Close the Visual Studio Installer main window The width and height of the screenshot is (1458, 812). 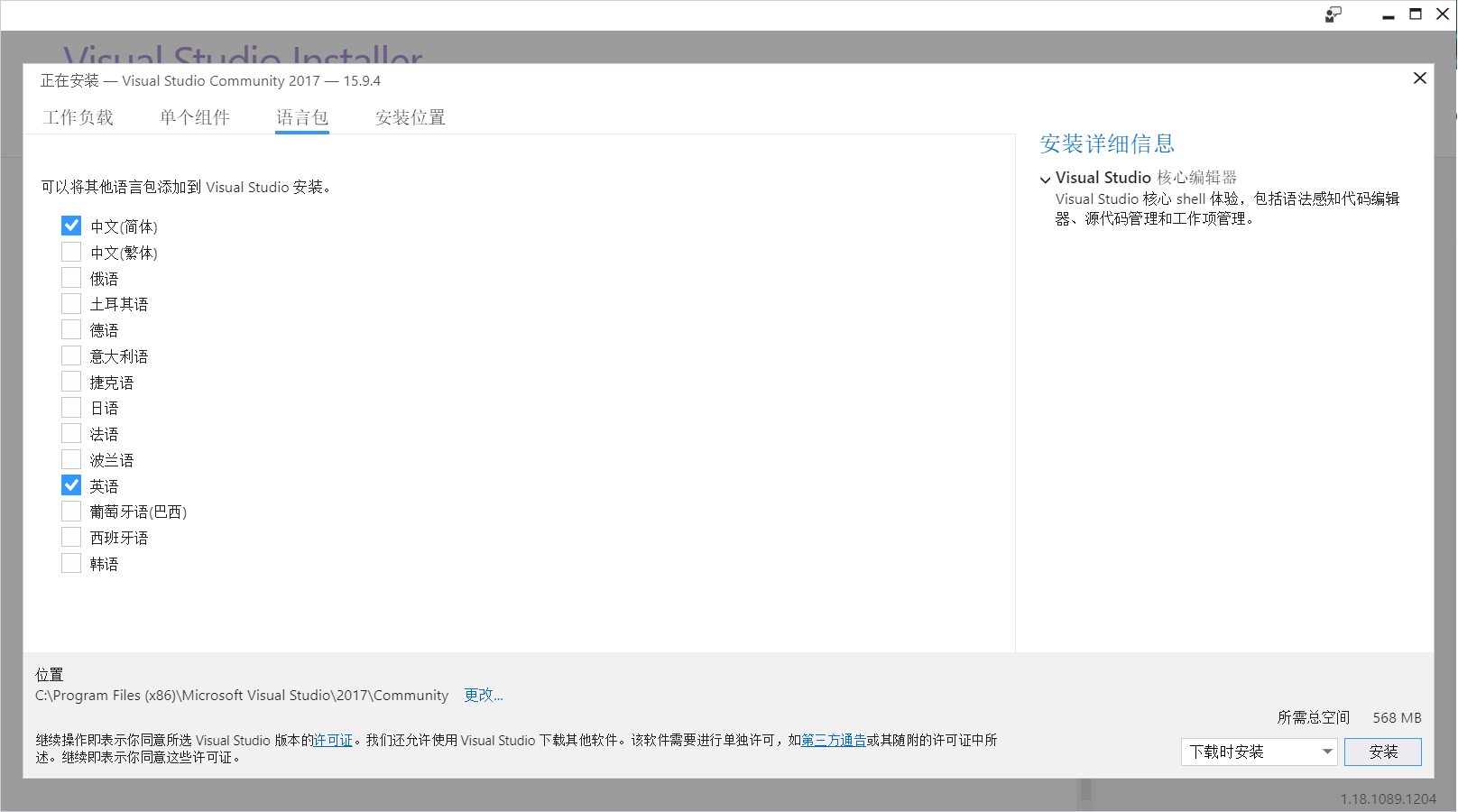point(1443,14)
